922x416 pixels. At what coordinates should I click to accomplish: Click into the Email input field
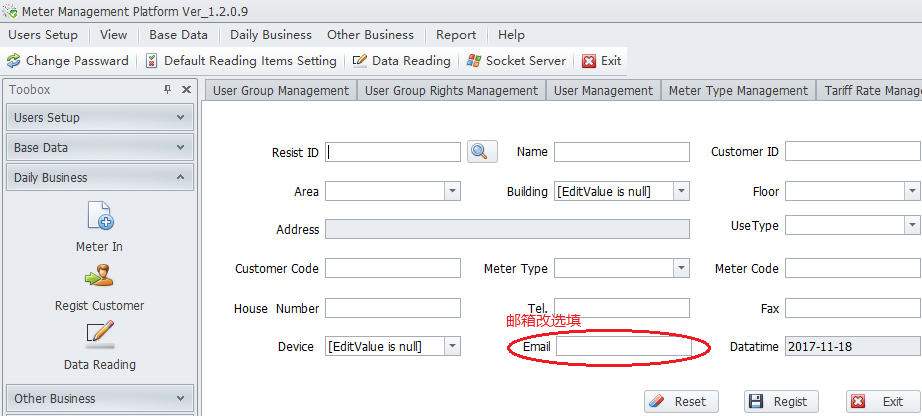point(620,347)
